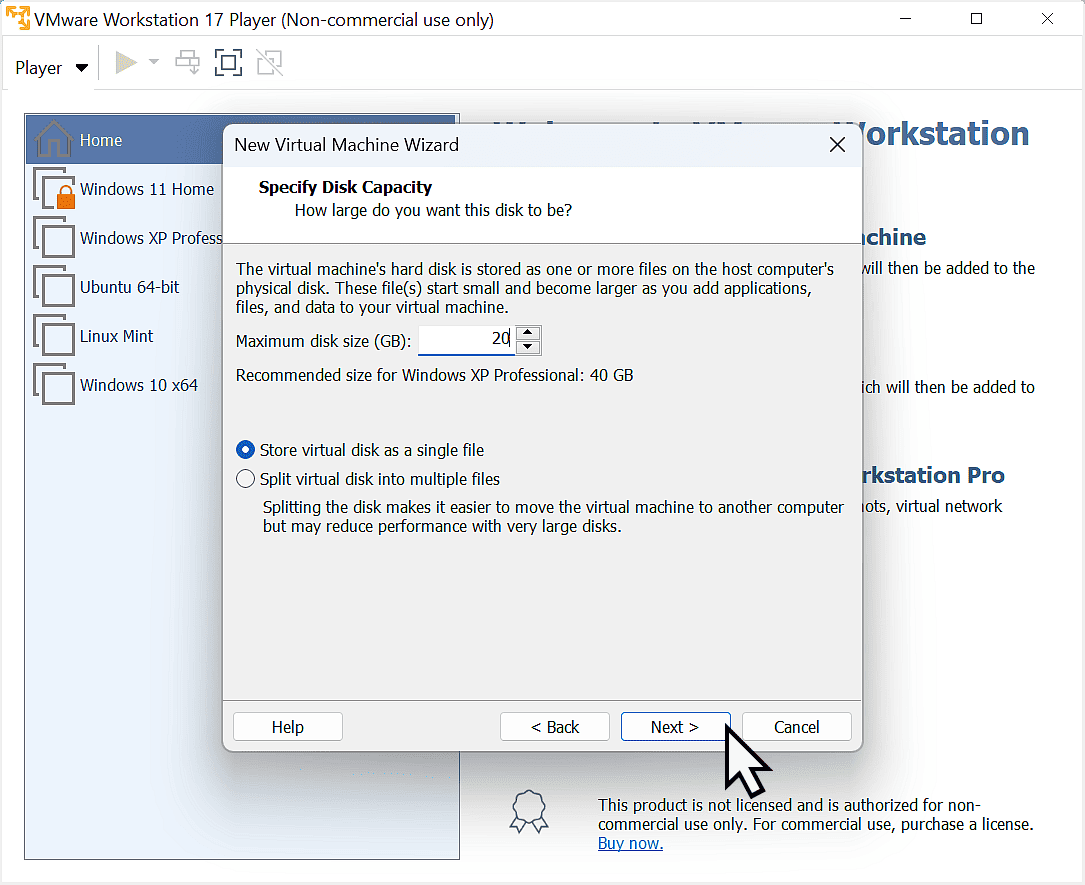Select 'Split virtual disk into multiple files'
The image size is (1085, 885).
(245, 478)
